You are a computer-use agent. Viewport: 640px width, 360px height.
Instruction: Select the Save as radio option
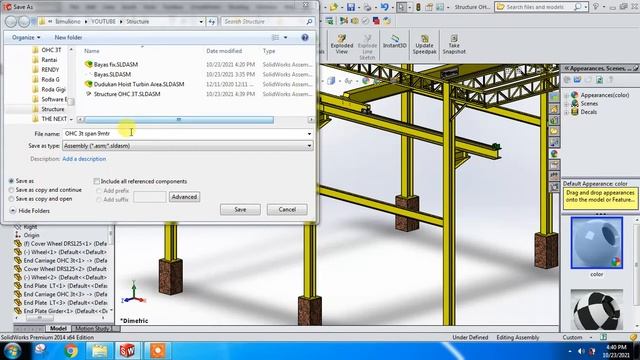11,180
